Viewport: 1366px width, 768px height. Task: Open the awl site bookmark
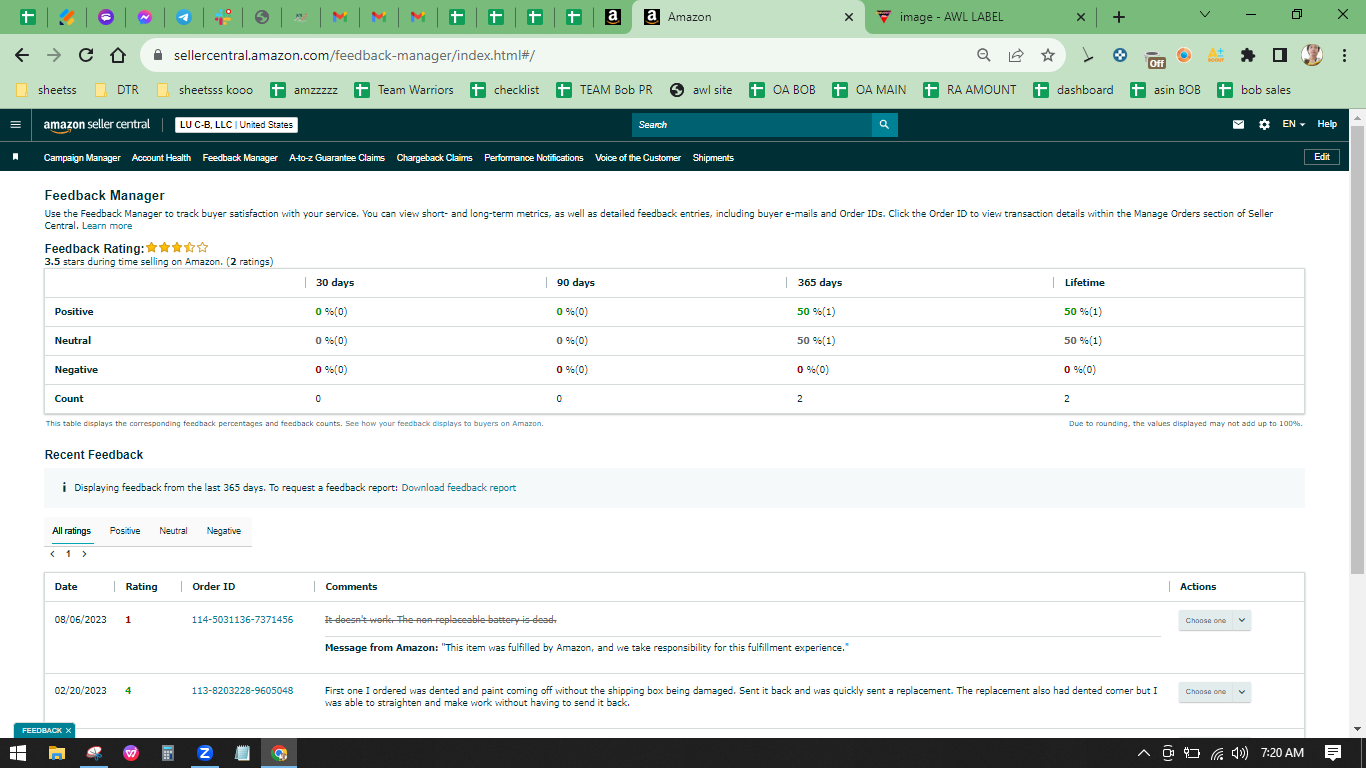click(x=702, y=90)
